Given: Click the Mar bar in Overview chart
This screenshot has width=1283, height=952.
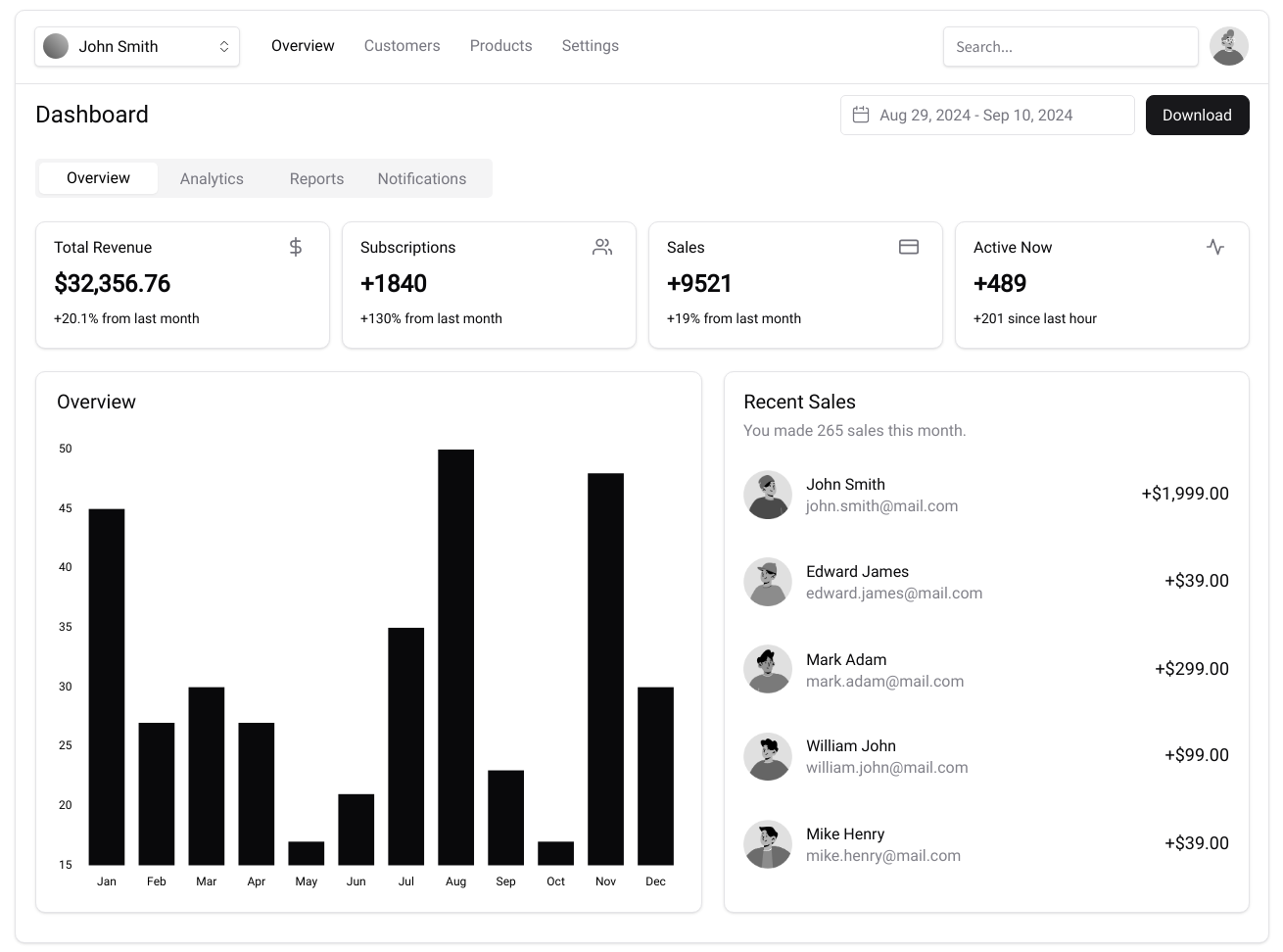Looking at the screenshot, I should (x=206, y=776).
